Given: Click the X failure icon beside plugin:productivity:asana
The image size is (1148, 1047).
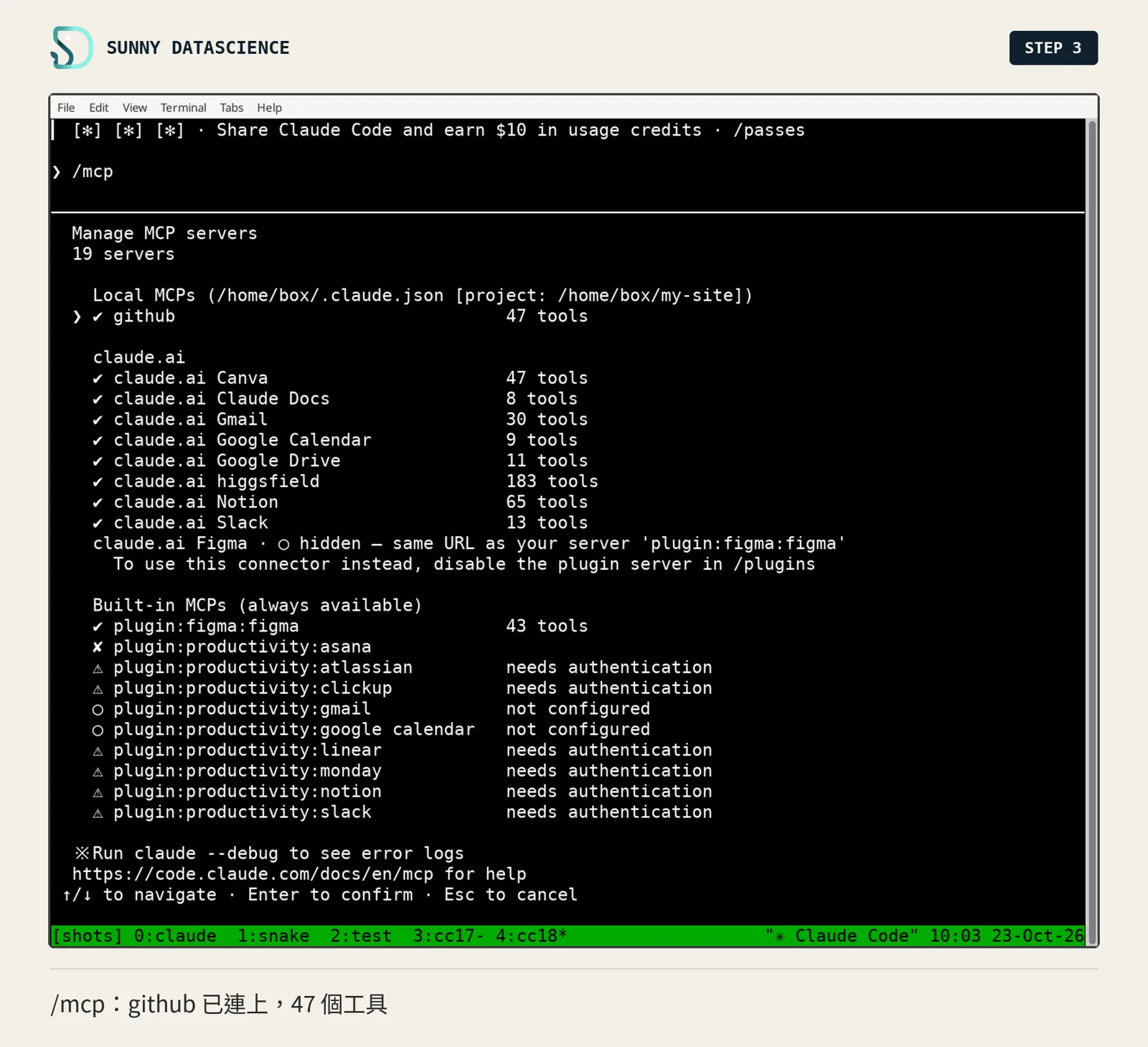Looking at the screenshot, I should tap(98, 647).
